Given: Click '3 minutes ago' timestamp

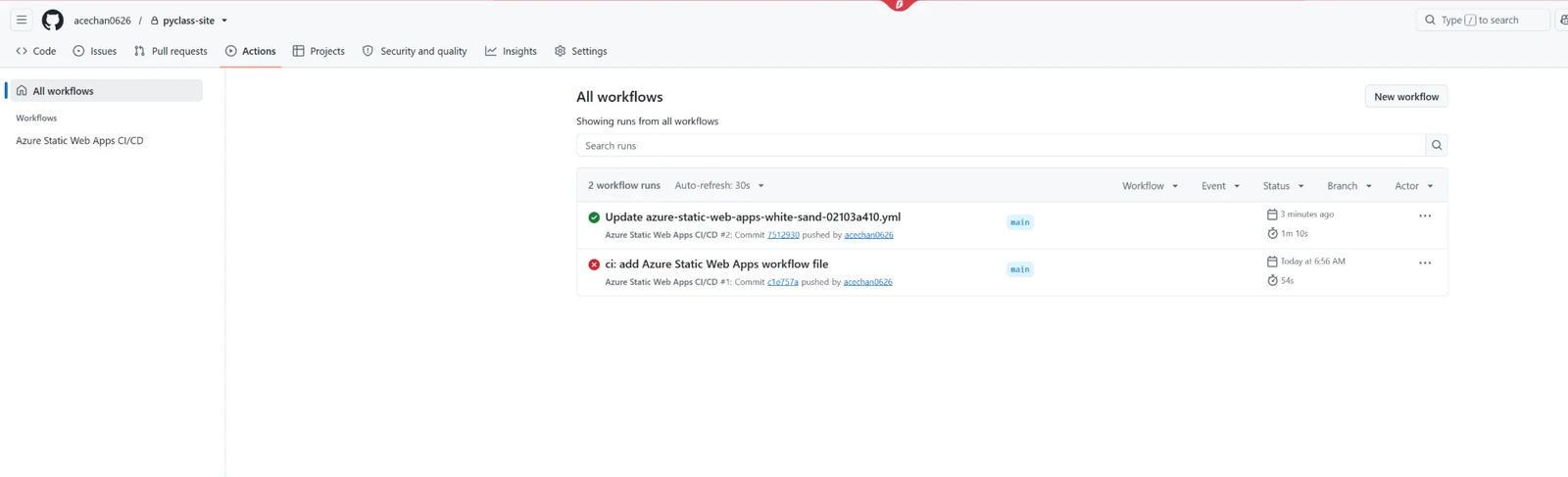Looking at the screenshot, I should click(x=1306, y=215).
